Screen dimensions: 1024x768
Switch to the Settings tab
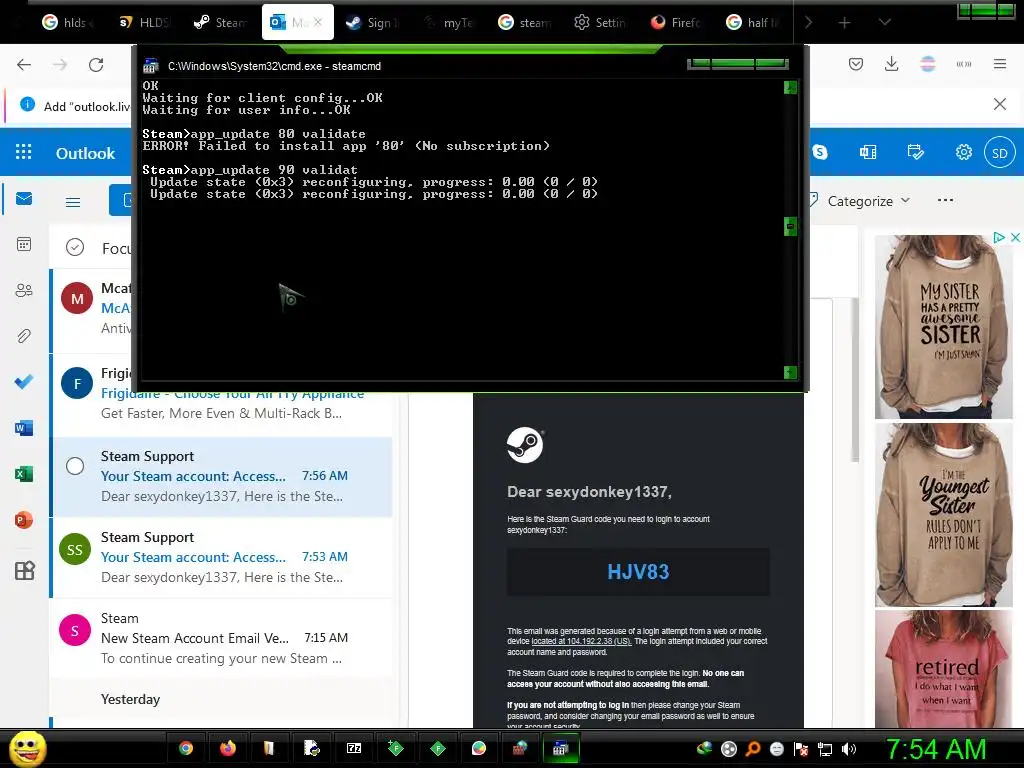pyautogui.click(x=600, y=22)
